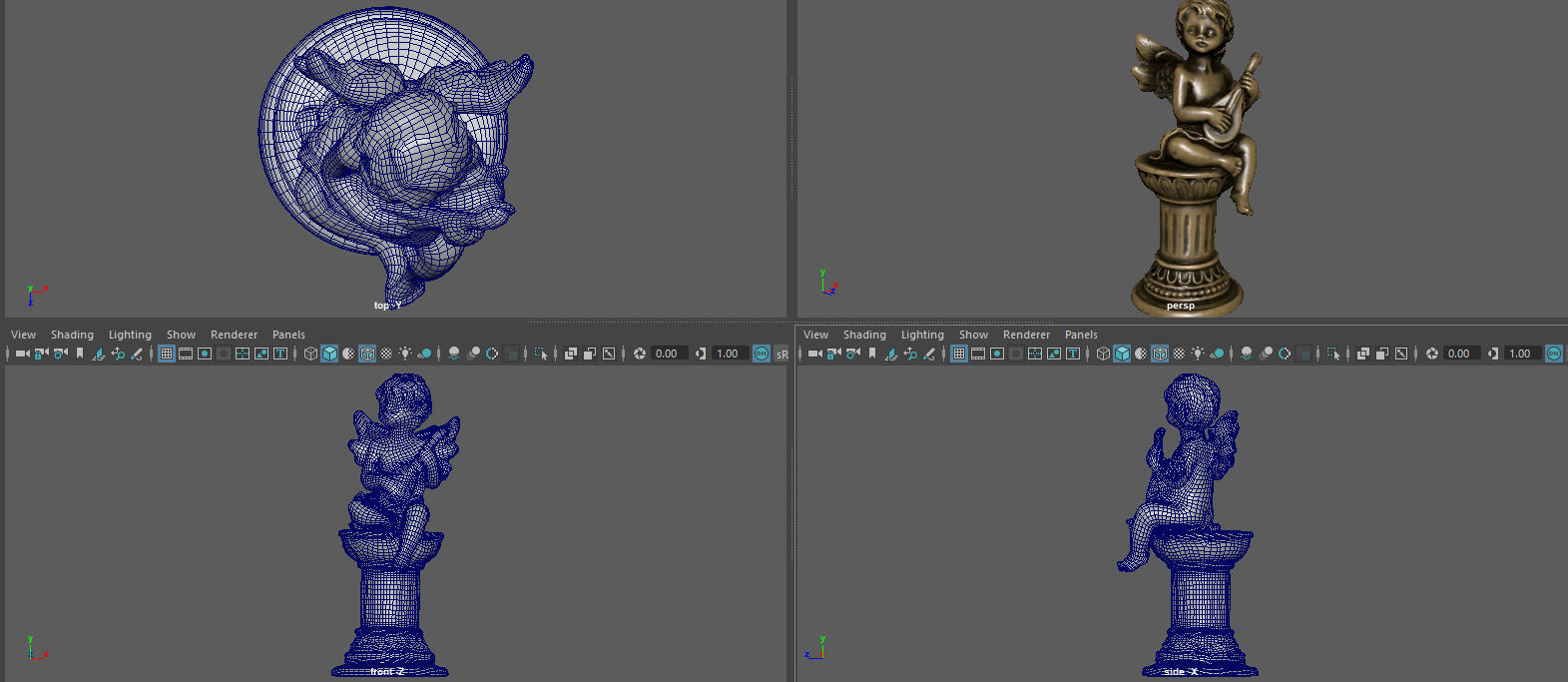Viewport: 1568px width, 682px height.
Task: Toggle Resolution Gate in front panel toolbar
Action: tap(205, 353)
